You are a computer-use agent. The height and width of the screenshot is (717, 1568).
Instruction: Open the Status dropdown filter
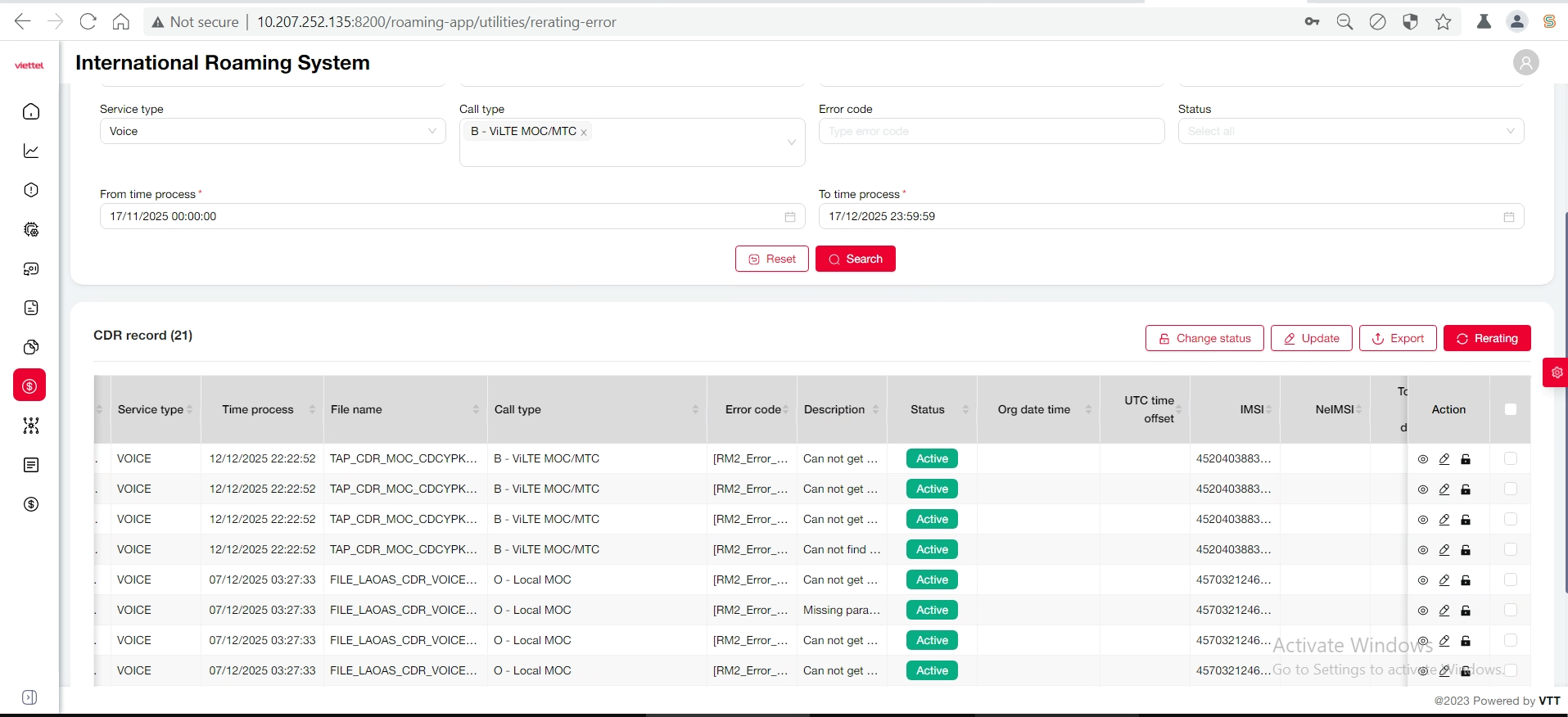coord(1350,131)
